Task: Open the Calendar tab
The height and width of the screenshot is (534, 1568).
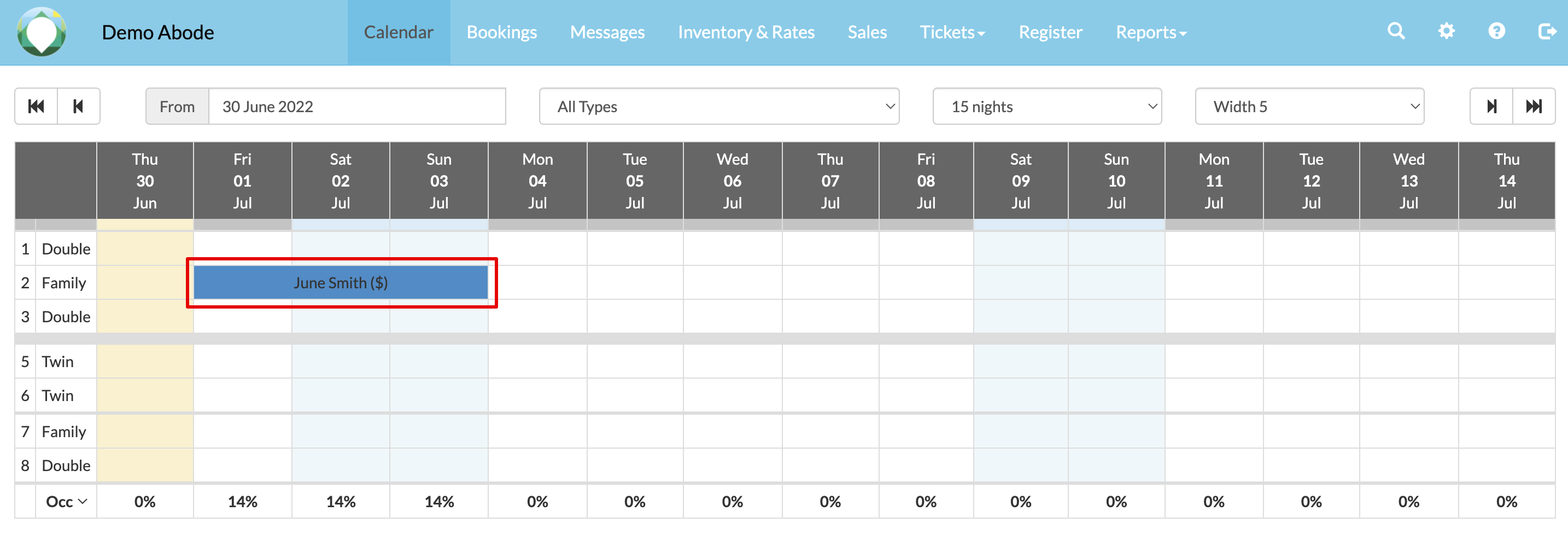Action: (399, 32)
